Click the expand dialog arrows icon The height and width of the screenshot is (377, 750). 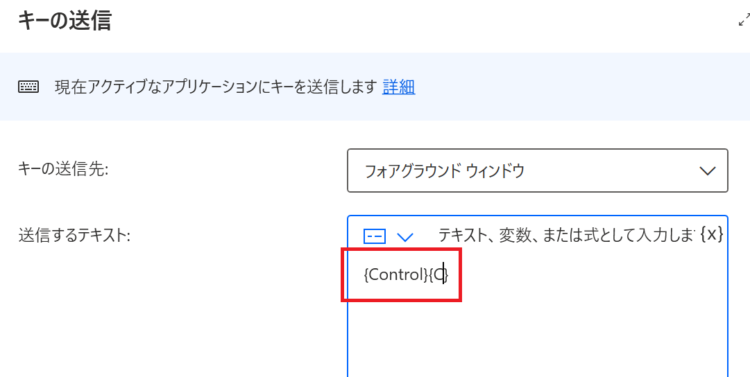point(744,20)
